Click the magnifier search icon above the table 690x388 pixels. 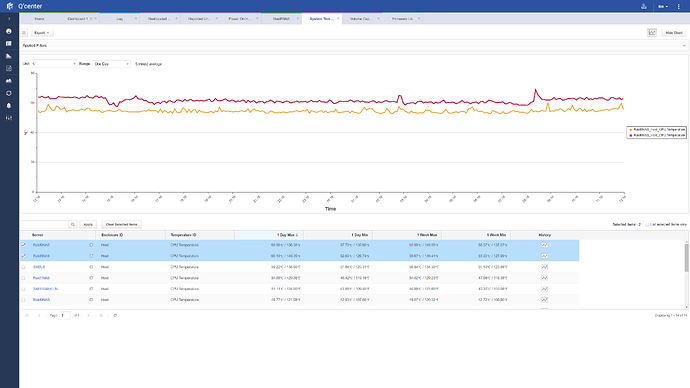[73, 224]
